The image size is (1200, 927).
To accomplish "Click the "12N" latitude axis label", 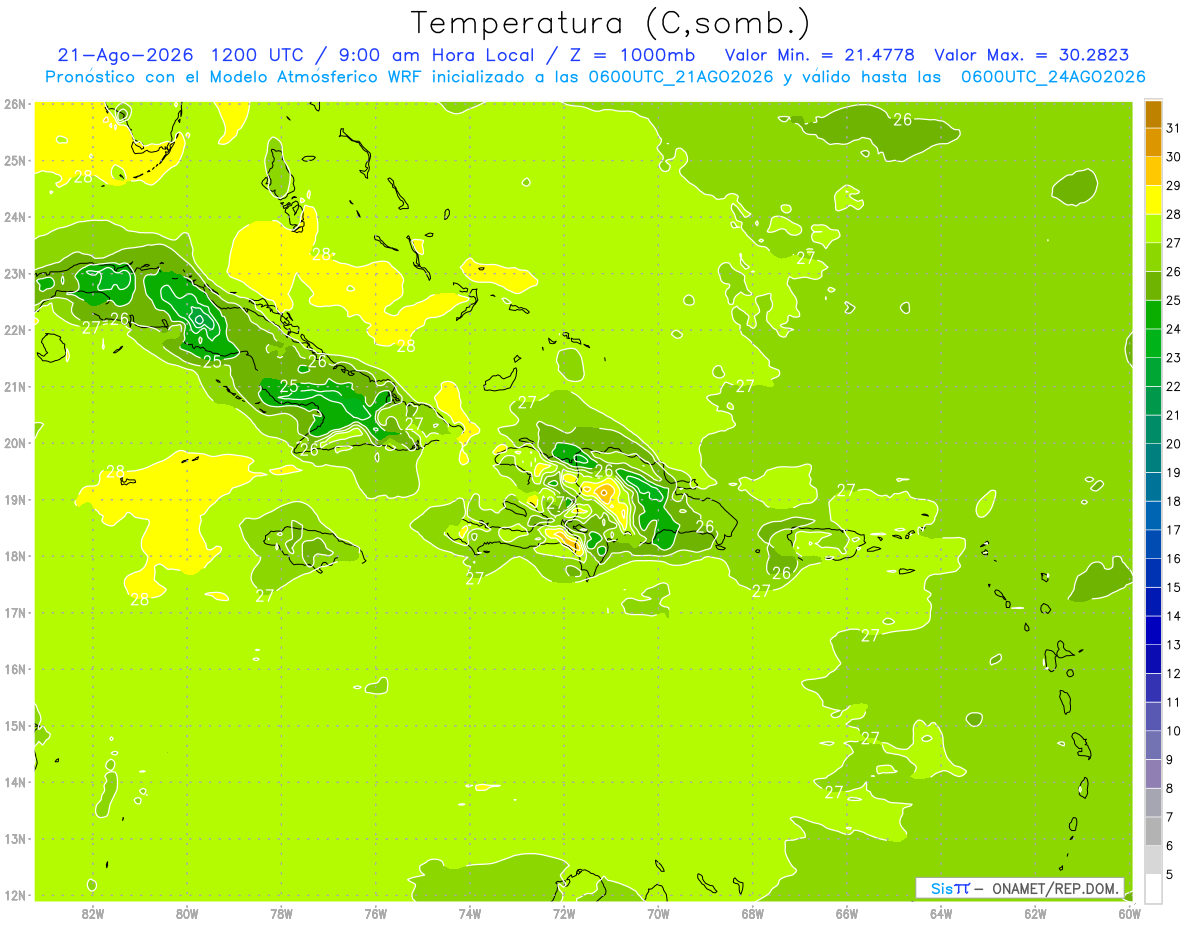I will (15, 895).
